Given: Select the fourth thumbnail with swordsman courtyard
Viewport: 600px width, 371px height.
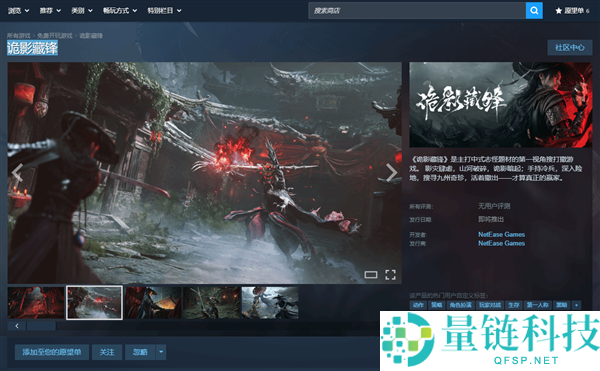Looking at the screenshot, I should click(212, 303).
